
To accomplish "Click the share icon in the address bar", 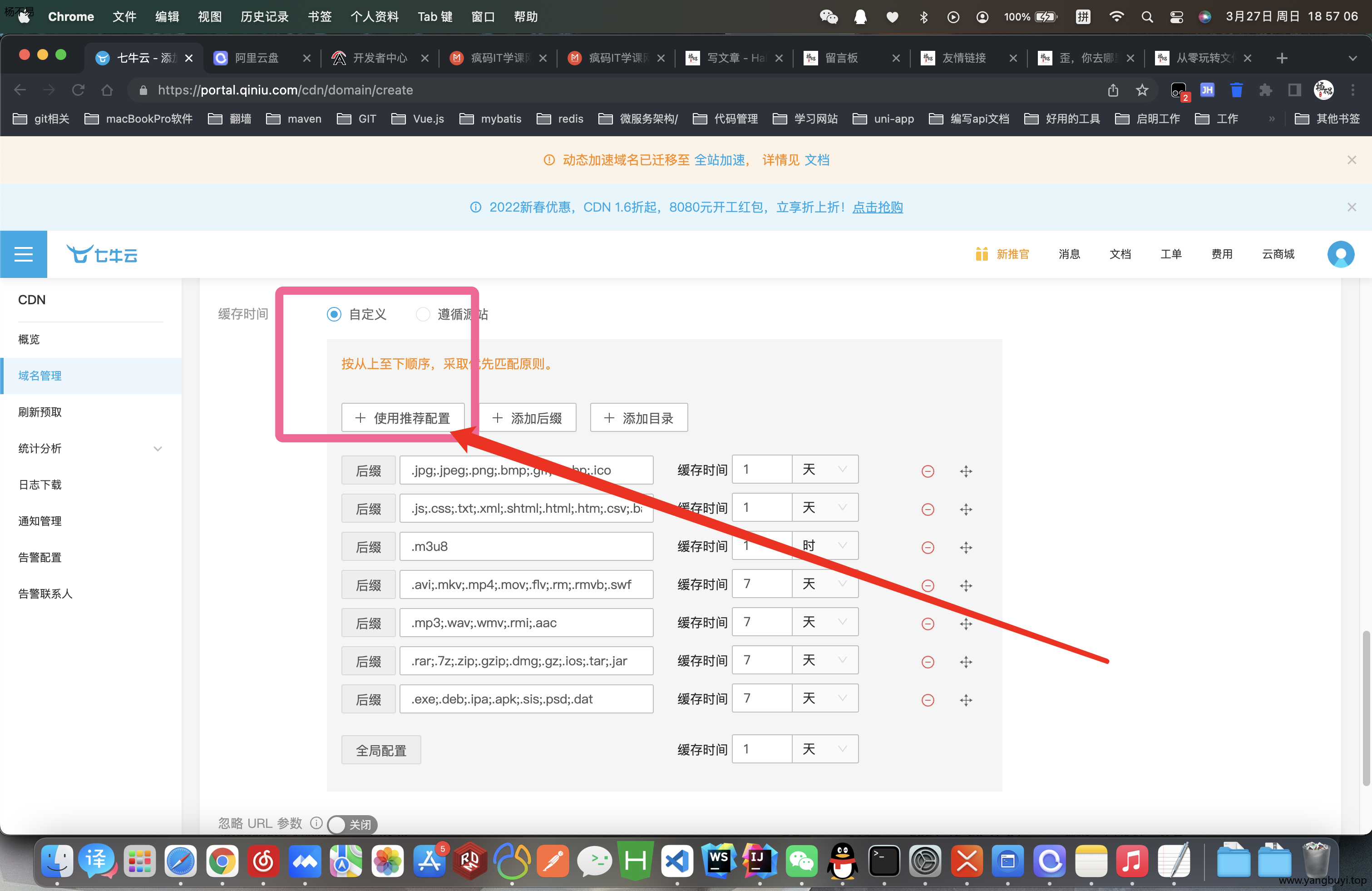I will pyautogui.click(x=1113, y=90).
